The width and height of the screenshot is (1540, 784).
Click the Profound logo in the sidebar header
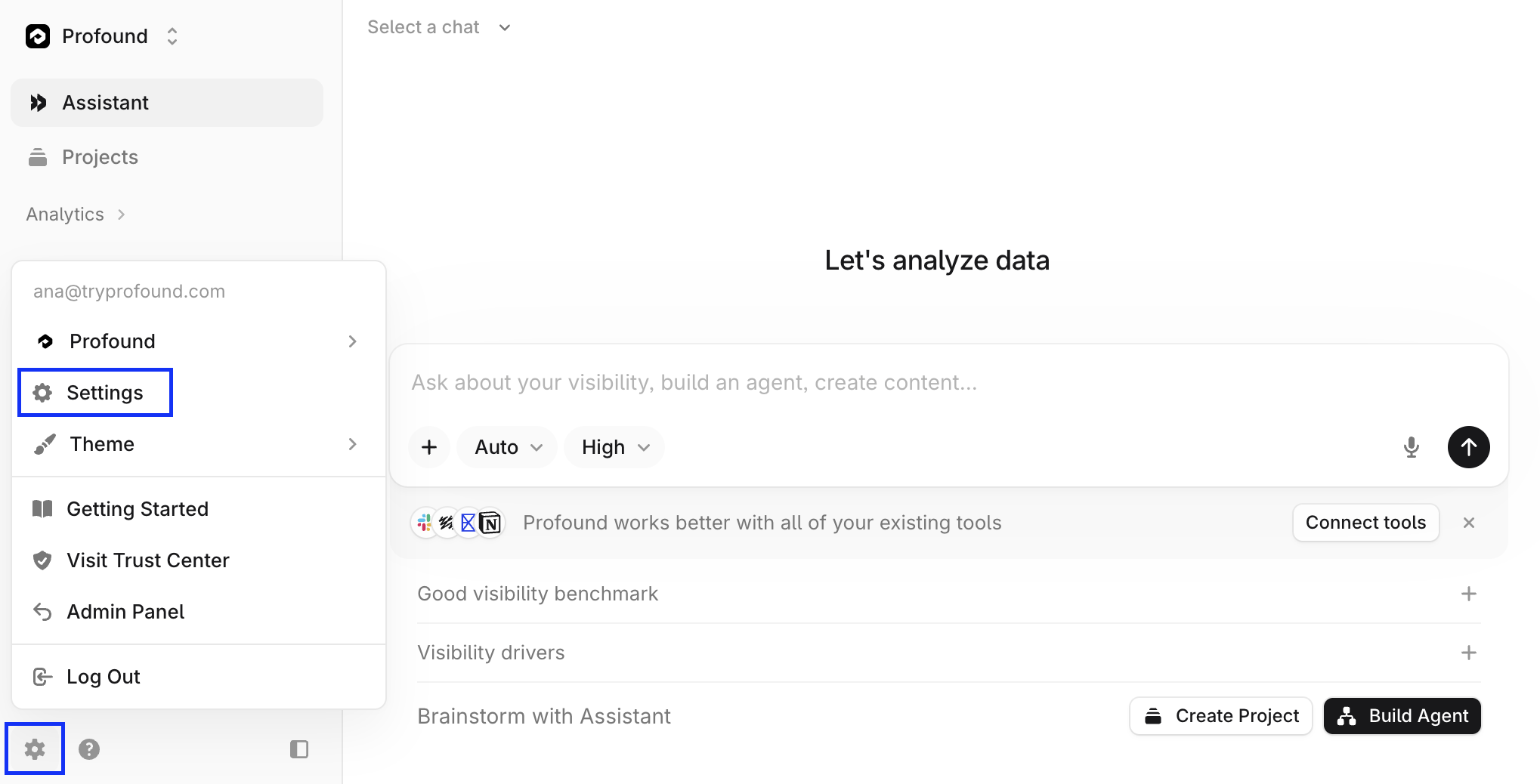[38, 36]
